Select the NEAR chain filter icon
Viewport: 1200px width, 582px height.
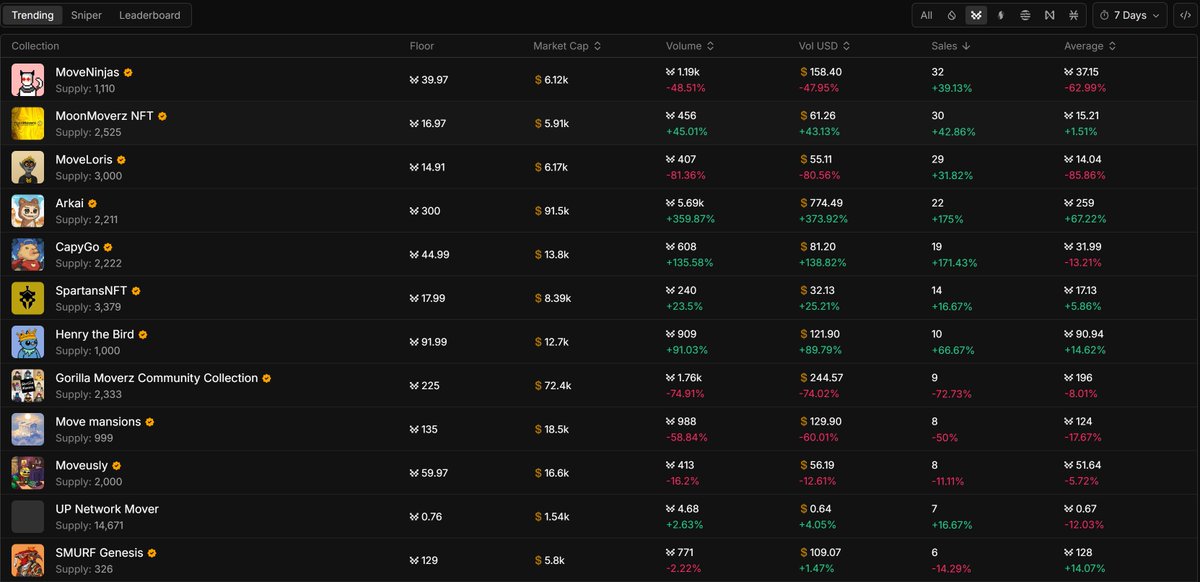[1049, 15]
